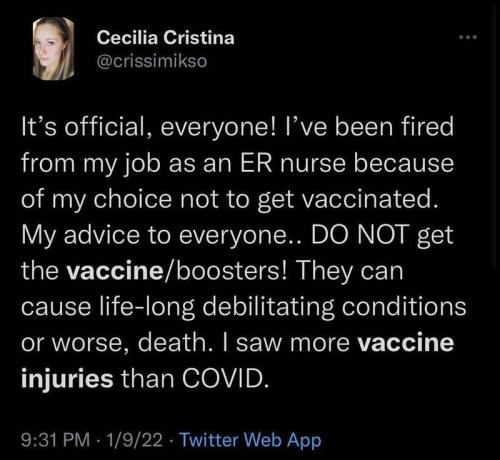Click the 9:31 PM timestamp
Screen dimensions: 500x460
(56, 440)
